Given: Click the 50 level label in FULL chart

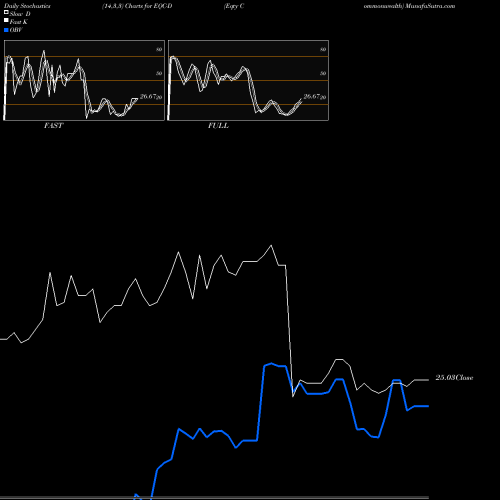Looking at the screenshot, I should (x=323, y=73).
